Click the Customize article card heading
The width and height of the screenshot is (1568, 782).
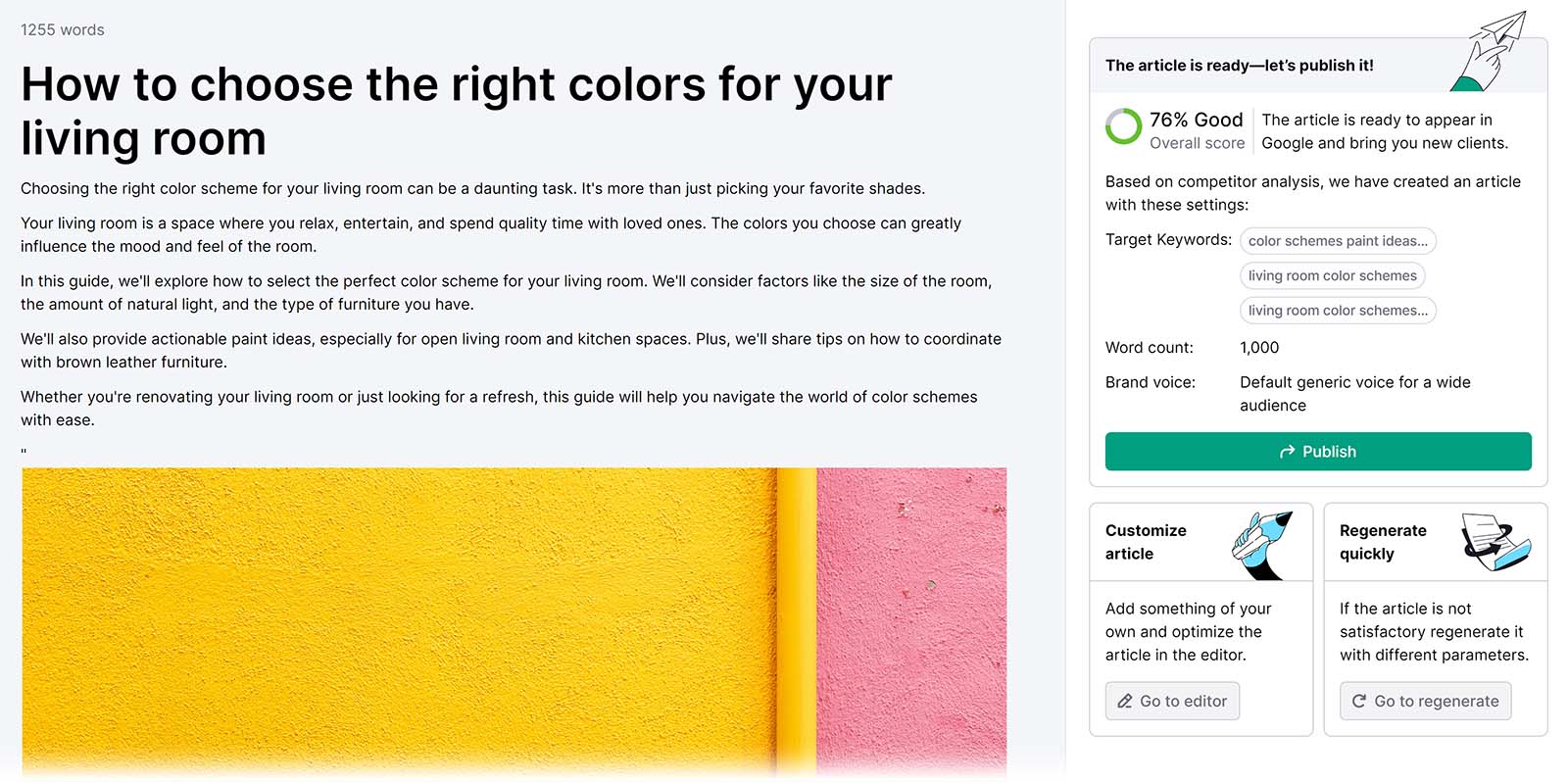click(1146, 542)
